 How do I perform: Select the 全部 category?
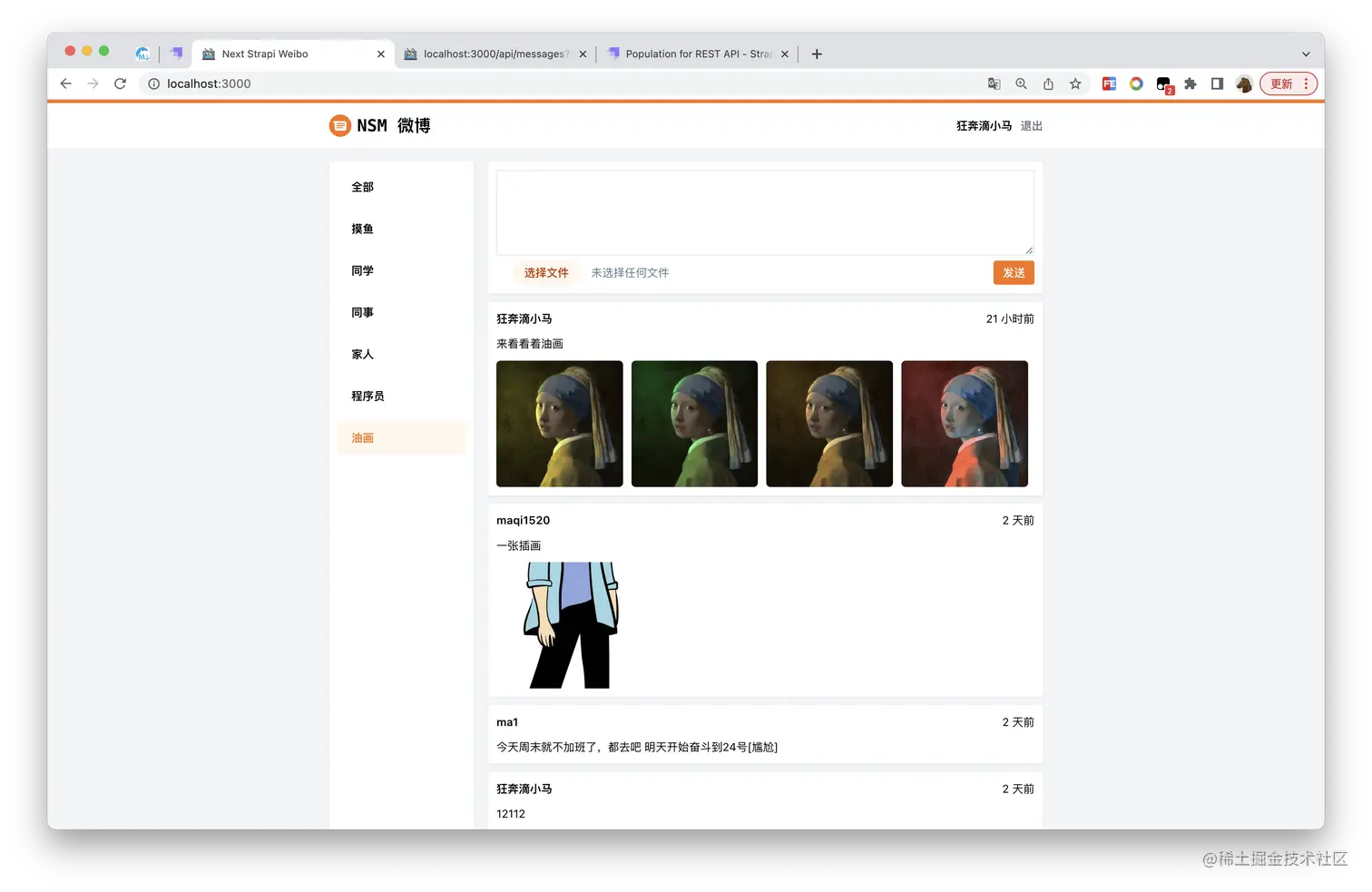(401, 187)
